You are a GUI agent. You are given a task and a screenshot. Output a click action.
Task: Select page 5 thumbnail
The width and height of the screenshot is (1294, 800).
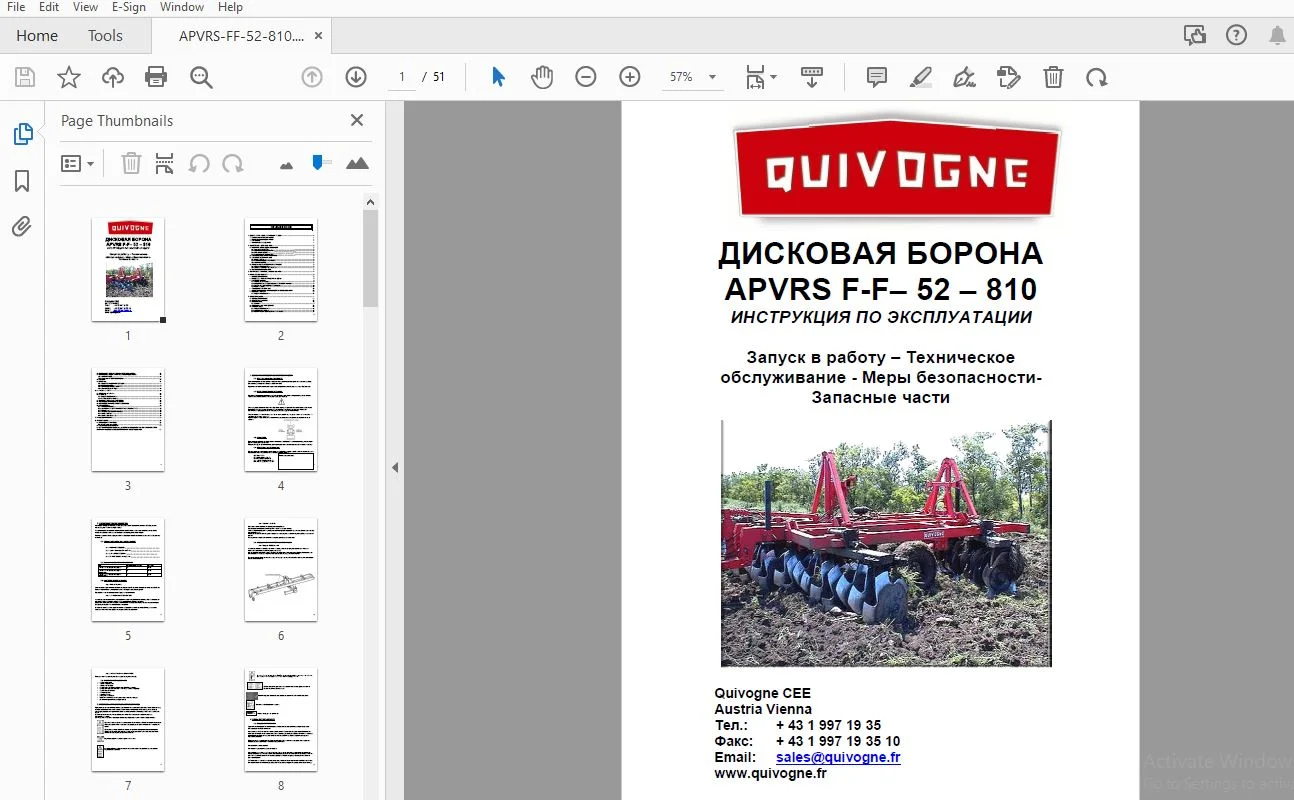128,570
